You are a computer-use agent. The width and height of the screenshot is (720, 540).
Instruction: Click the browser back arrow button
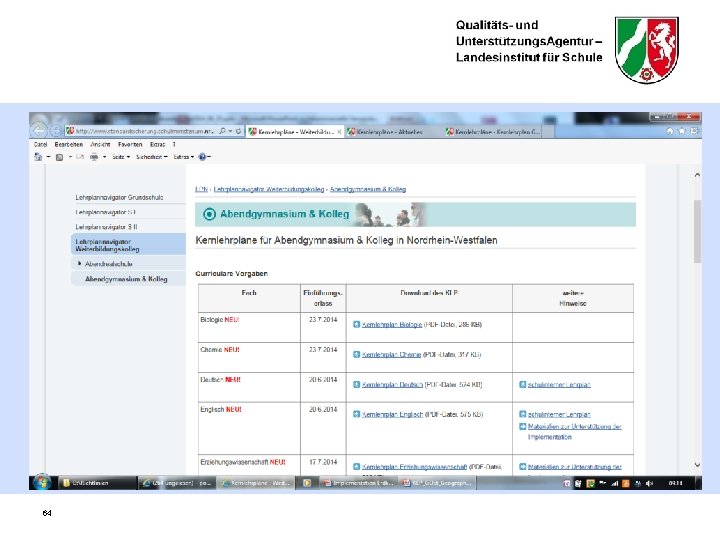(39, 131)
